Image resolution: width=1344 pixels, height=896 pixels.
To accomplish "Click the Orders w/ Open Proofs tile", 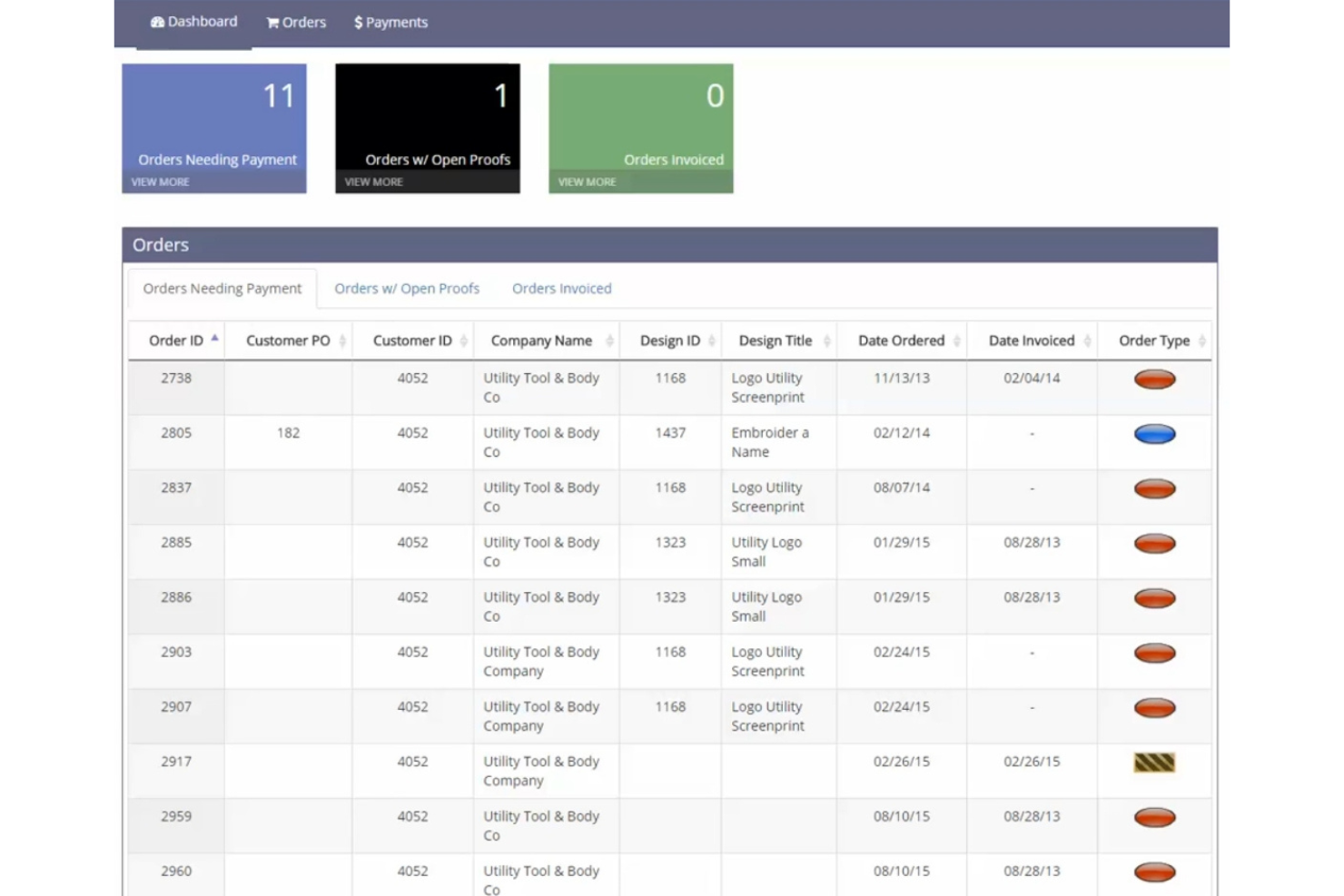I will pyautogui.click(x=428, y=128).
